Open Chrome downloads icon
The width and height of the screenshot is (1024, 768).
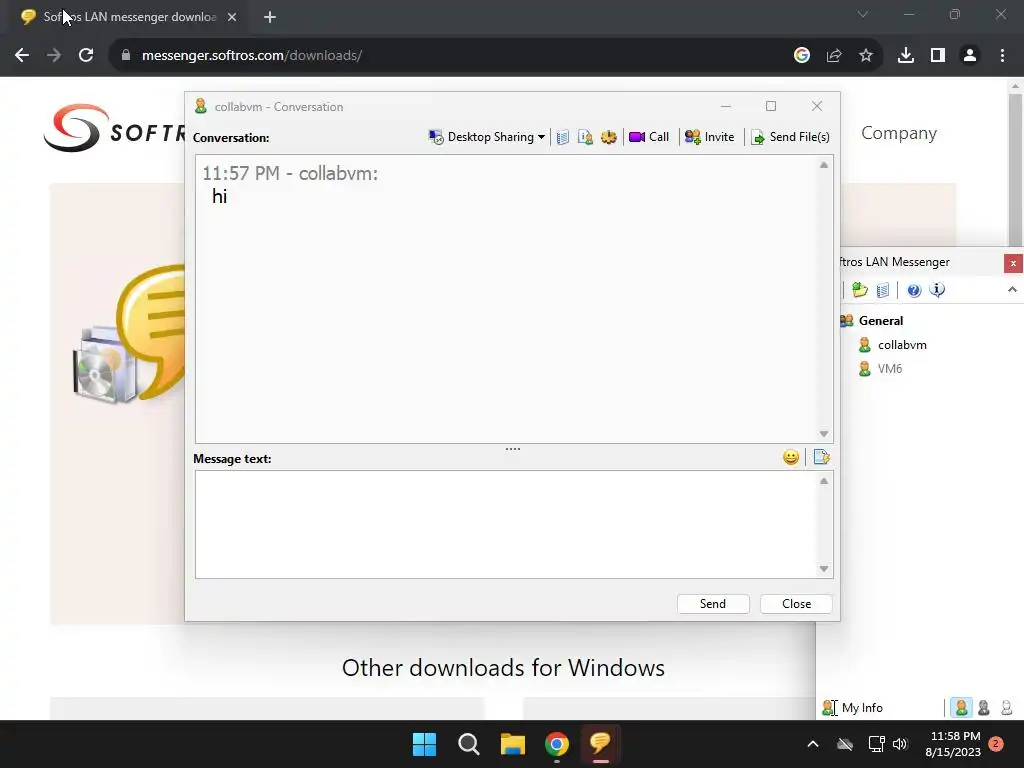pyautogui.click(x=906, y=56)
